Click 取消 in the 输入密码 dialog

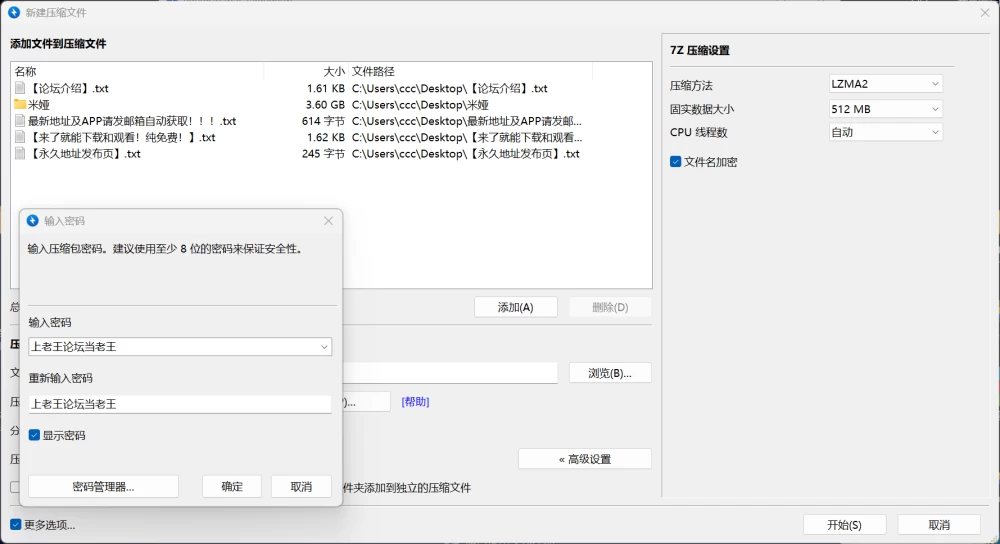pyautogui.click(x=301, y=487)
